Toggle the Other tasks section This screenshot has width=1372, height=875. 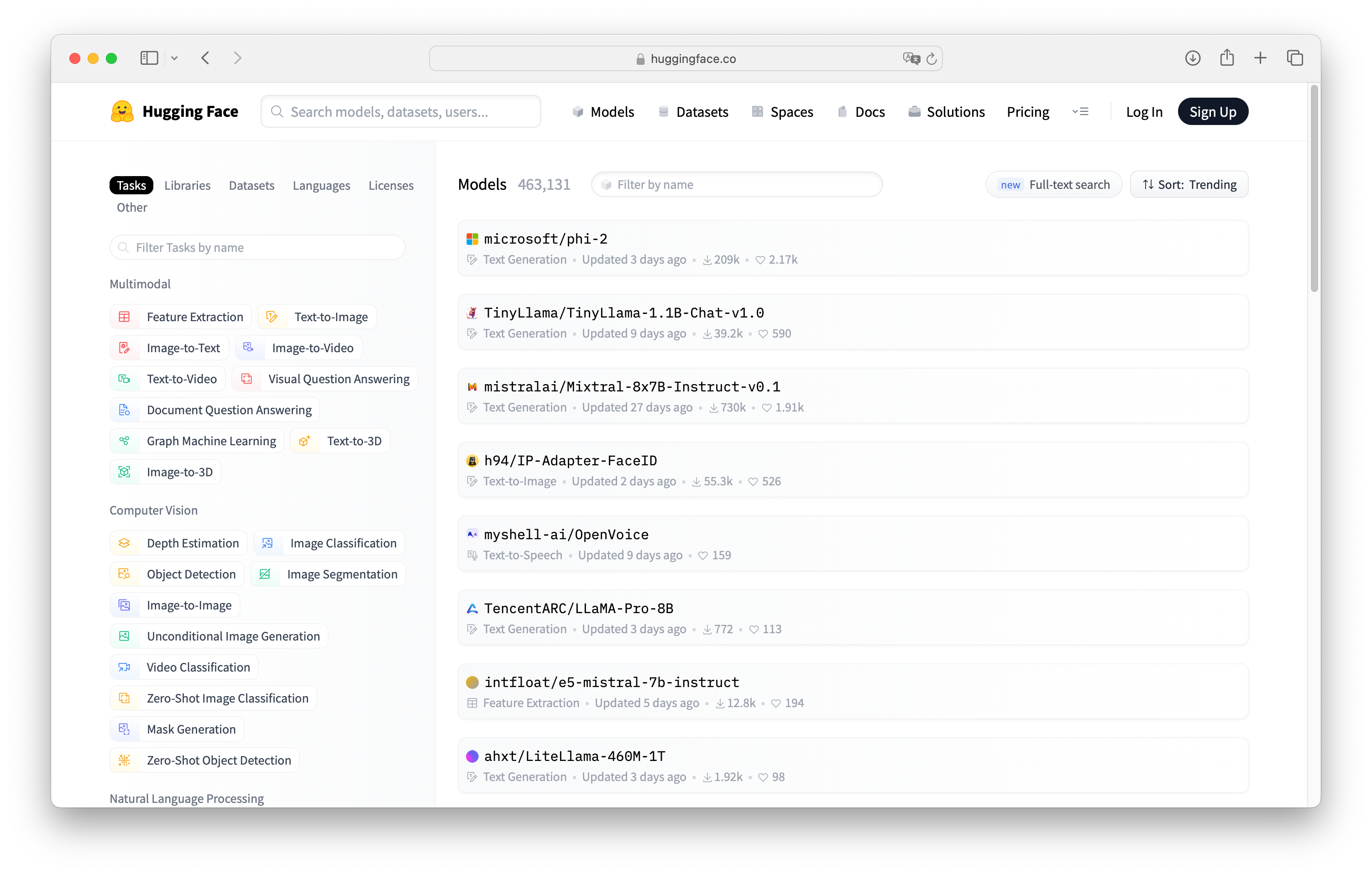click(x=131, y=206)
